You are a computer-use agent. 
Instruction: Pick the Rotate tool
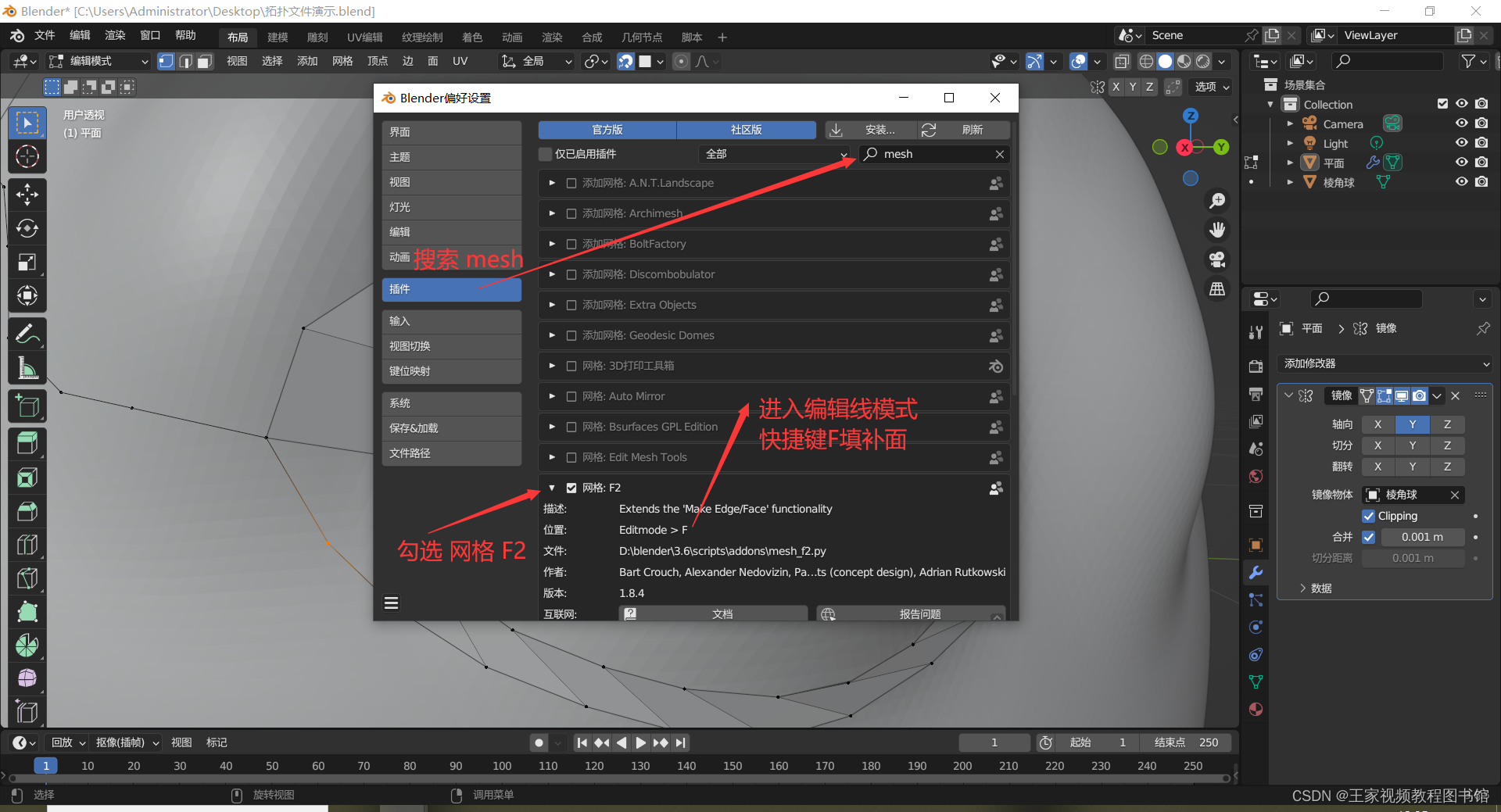coord(27,228)
